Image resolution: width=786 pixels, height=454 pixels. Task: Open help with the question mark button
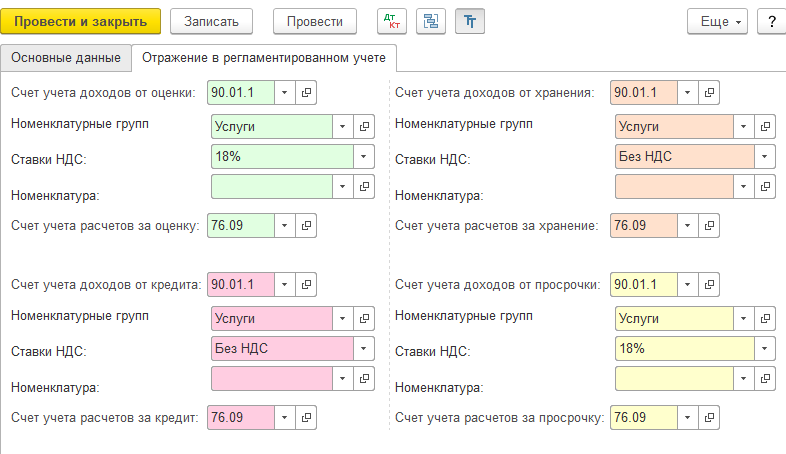pos(772,22)
